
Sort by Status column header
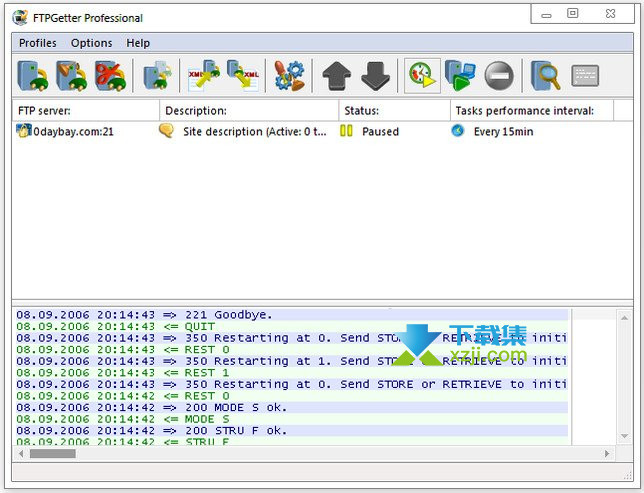pyautogui.click(x=395, y=111)
